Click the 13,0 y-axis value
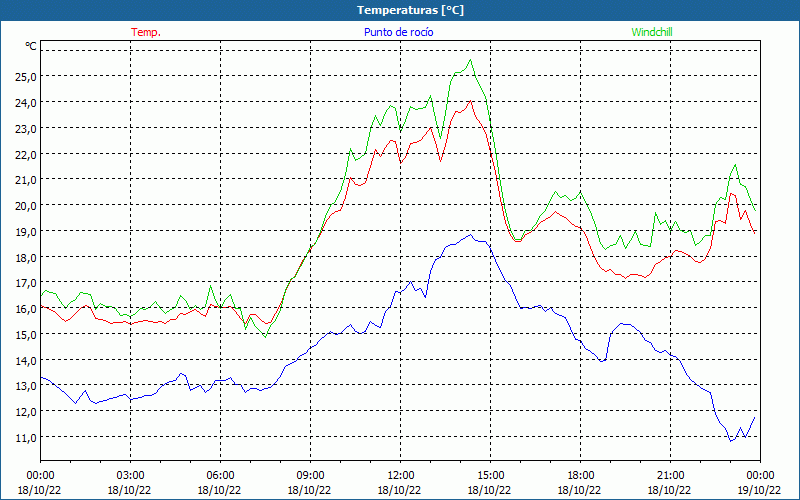This screenshot has height=500, width=800. pos(26,386)
